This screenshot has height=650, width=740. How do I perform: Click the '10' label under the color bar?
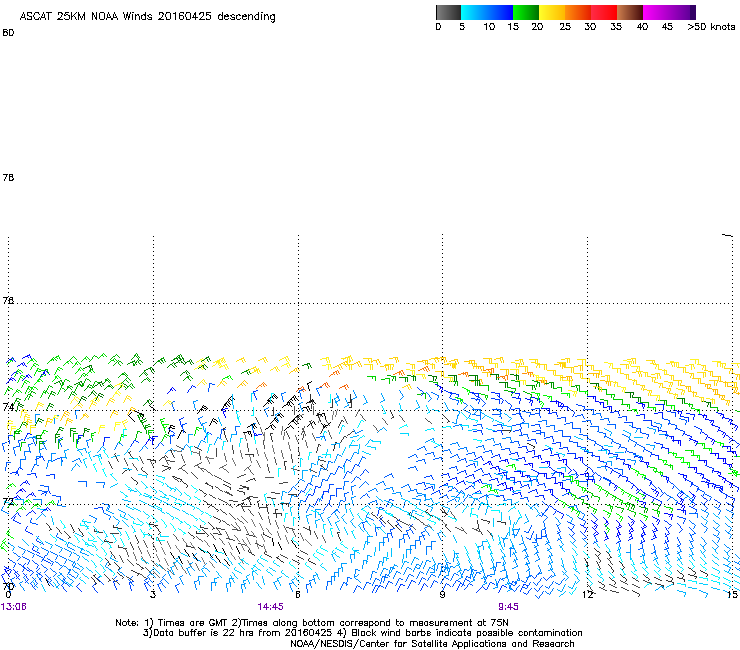click(489, 27)
